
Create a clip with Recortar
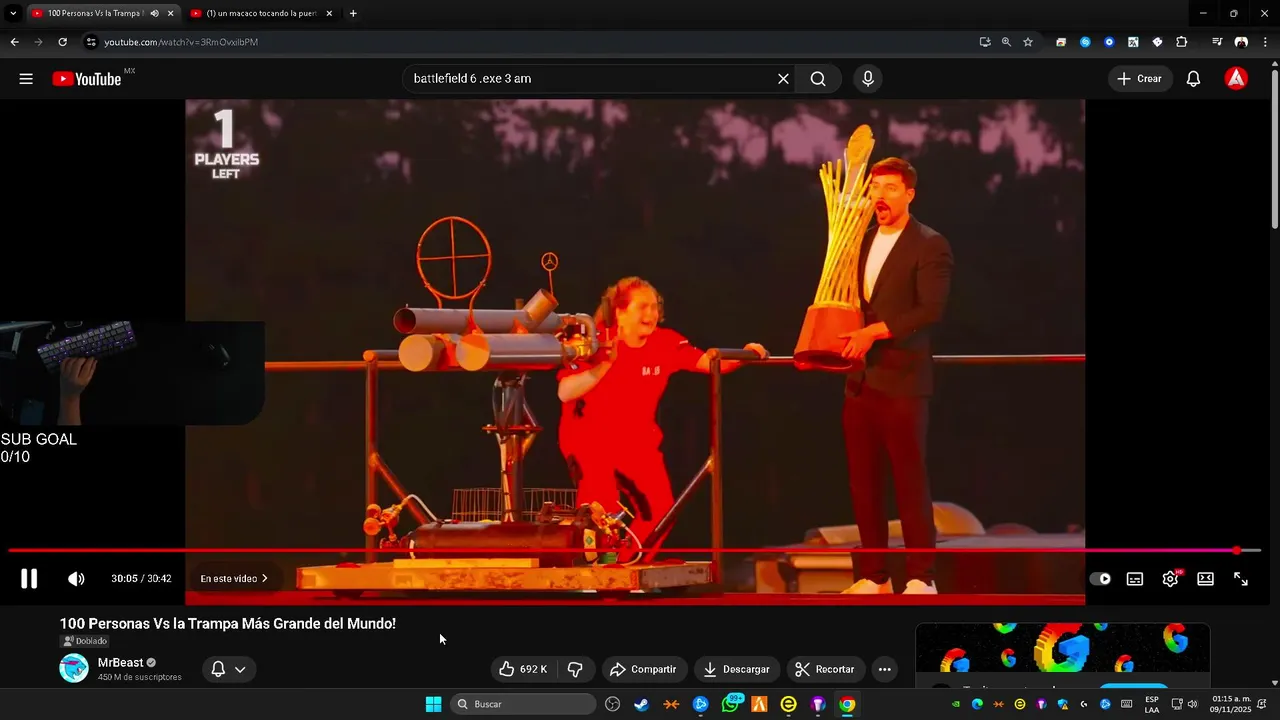824,669
